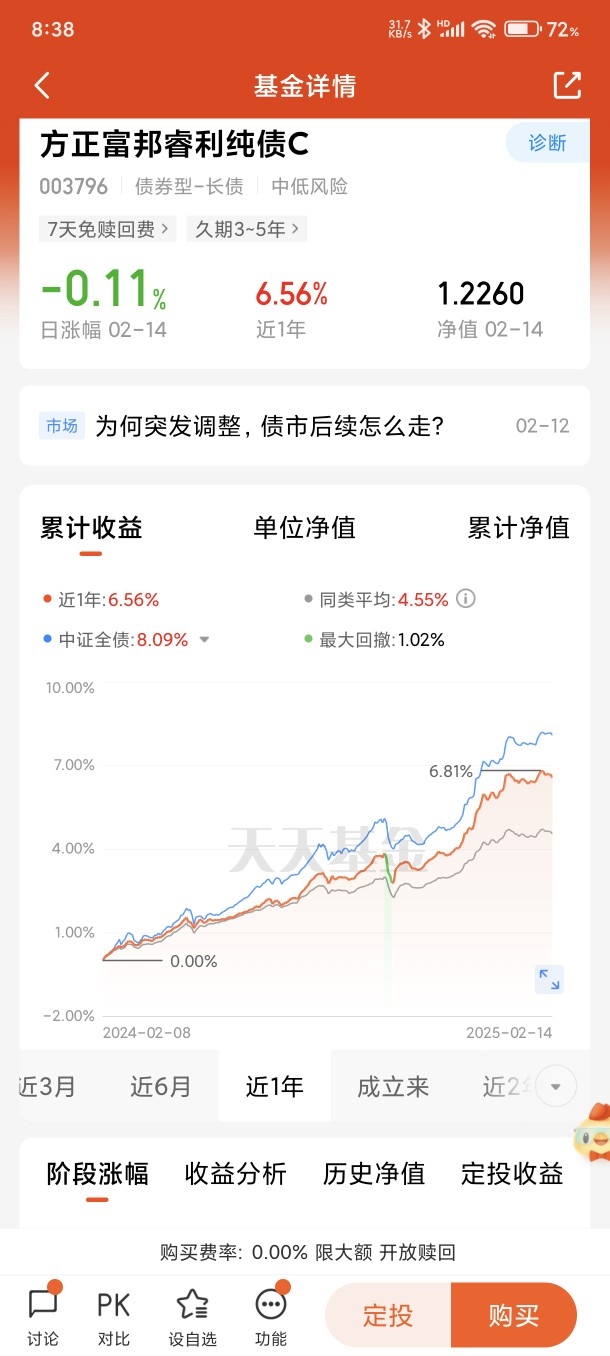610x1356 pixels.
Task: Expand the 久期3~5年 tag
Action: (246, 229)
